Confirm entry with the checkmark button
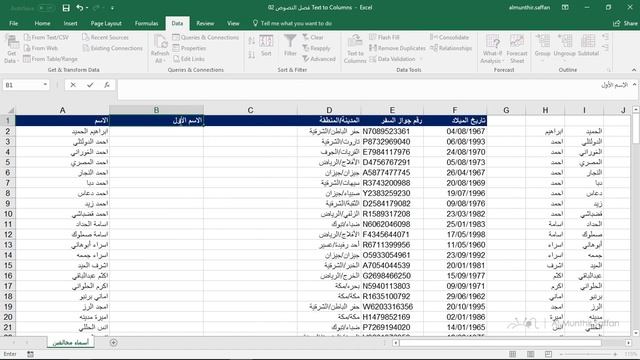 click(90, 85)
